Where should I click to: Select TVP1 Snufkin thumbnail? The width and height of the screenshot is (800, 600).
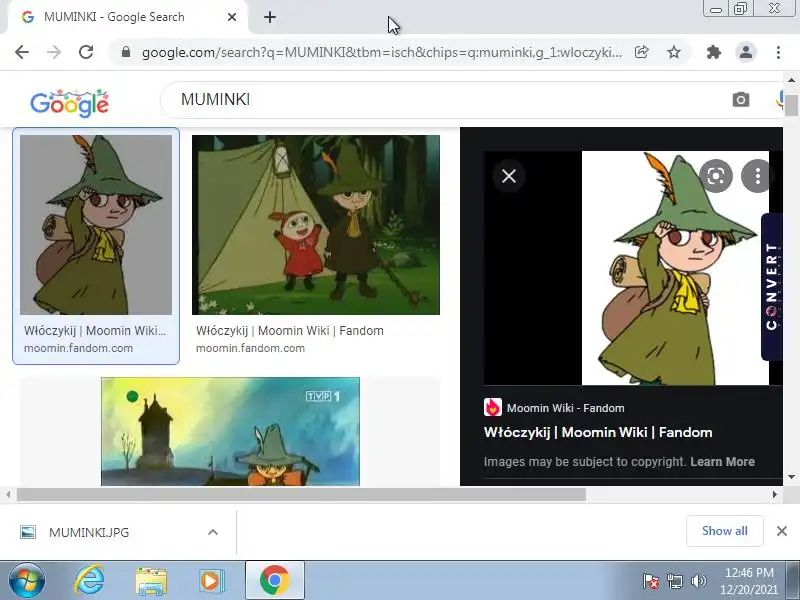230,432
